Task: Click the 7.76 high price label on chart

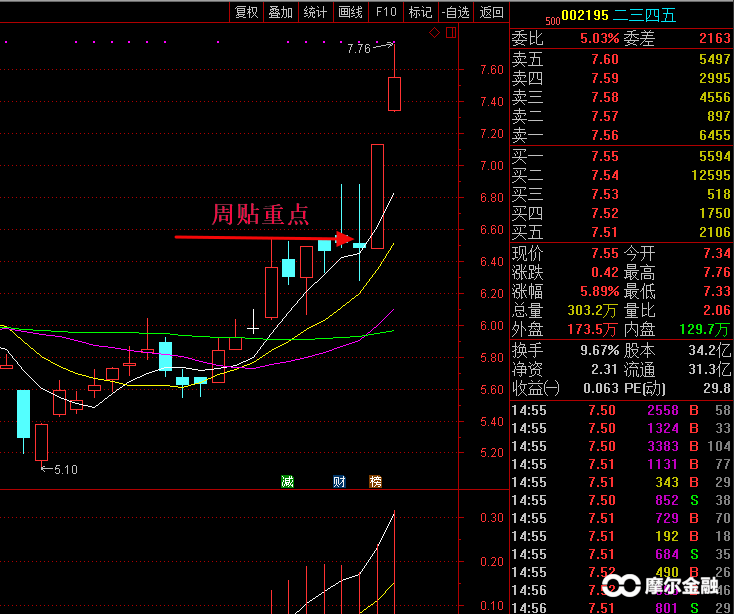Action: [x=359, y=49]
